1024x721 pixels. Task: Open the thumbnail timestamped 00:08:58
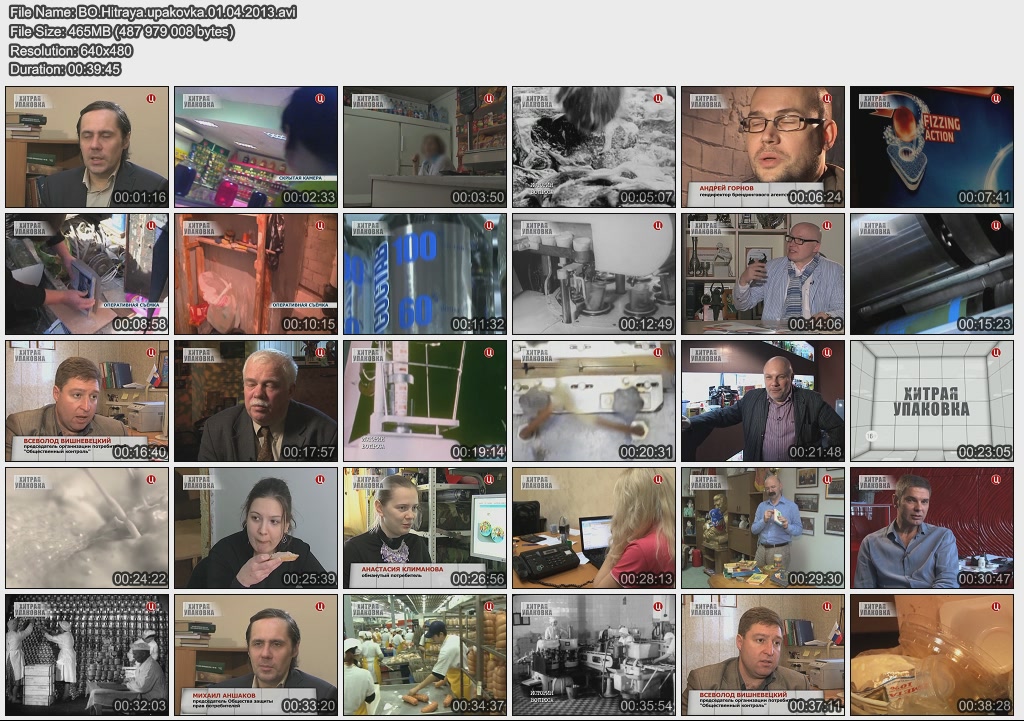click(x=86, y=274)
